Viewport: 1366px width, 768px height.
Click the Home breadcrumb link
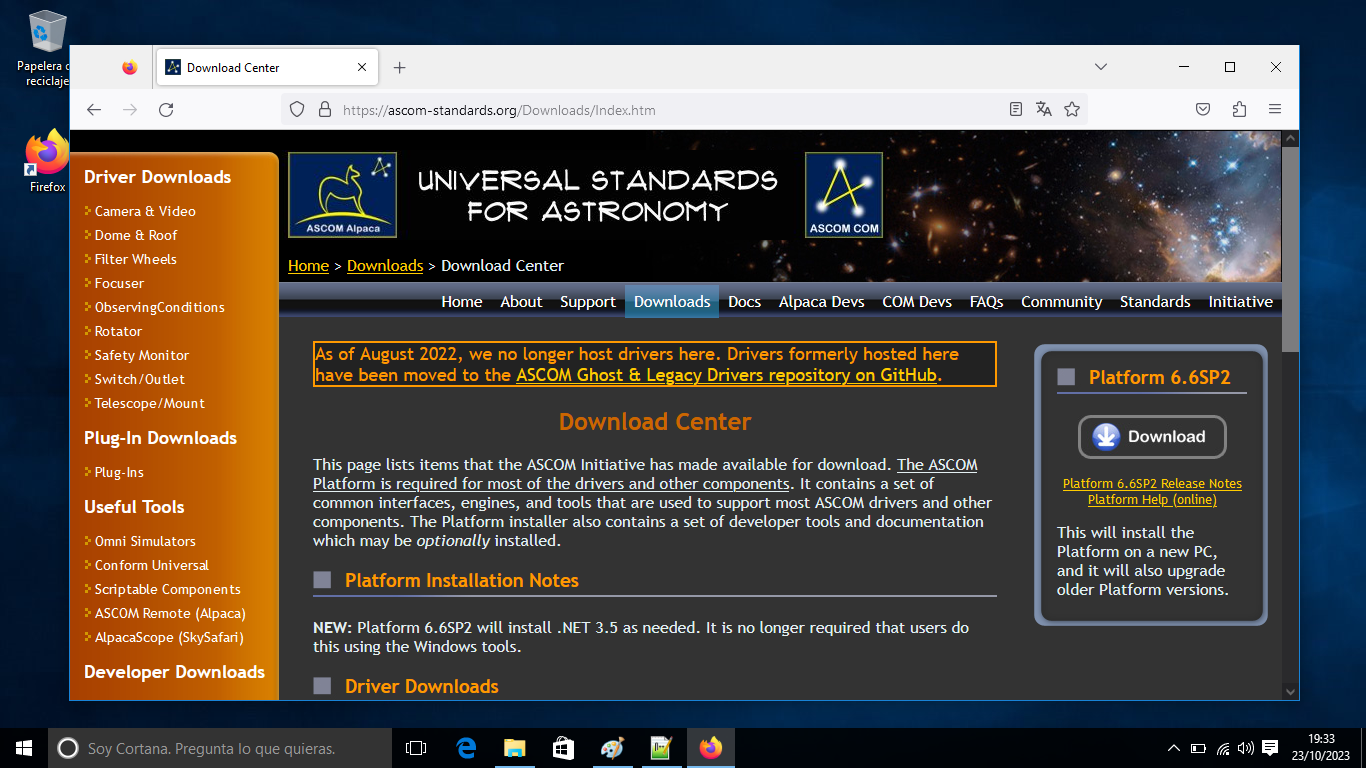pyautogui.click(x=308, y=266)
